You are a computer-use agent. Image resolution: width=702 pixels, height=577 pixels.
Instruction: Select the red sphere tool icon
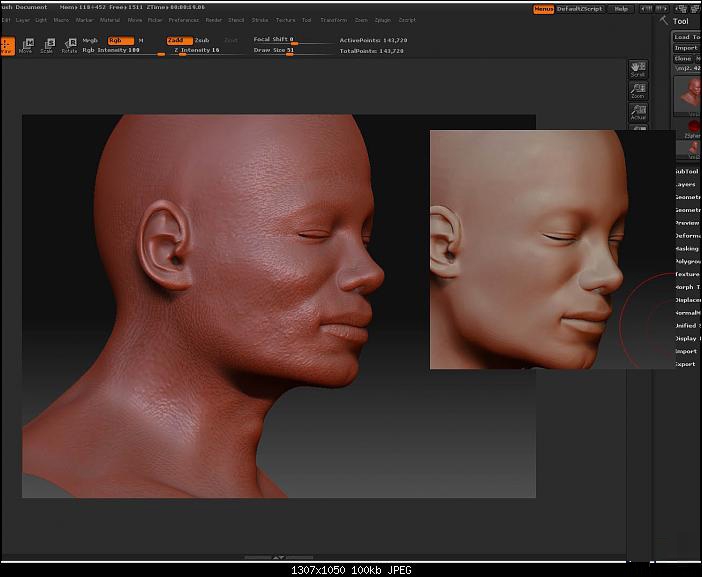click(x=693, y=126)
